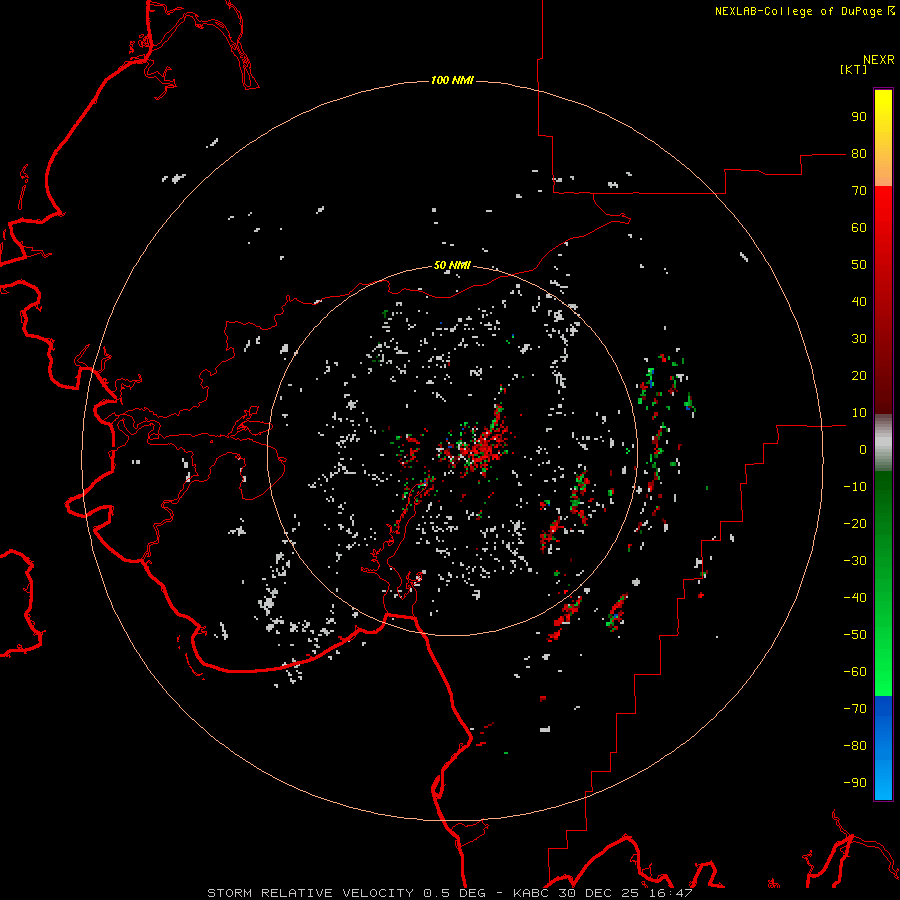Click the 50 value on velocity scale
This screenshot has width=900, height=900.
click(859, 265)
